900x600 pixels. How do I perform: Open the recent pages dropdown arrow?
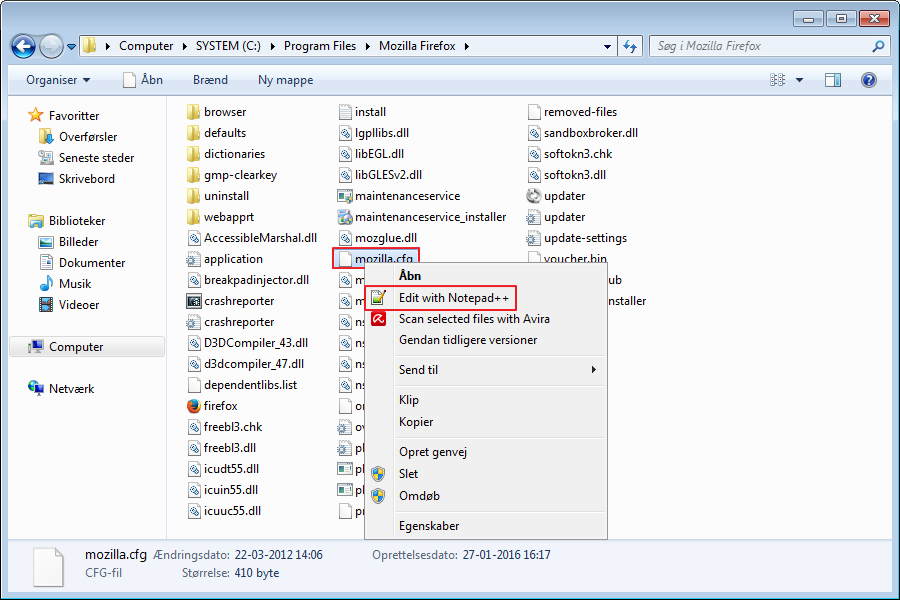[71, 47]
